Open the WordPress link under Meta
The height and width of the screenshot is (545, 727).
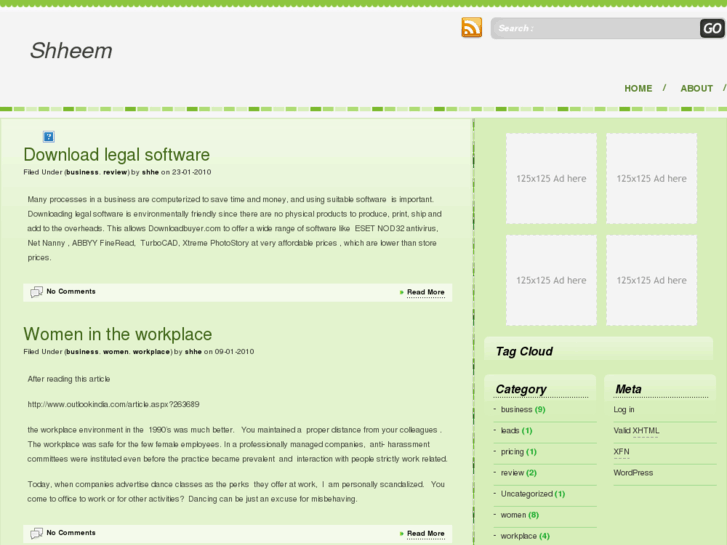[x=633, y=473]
